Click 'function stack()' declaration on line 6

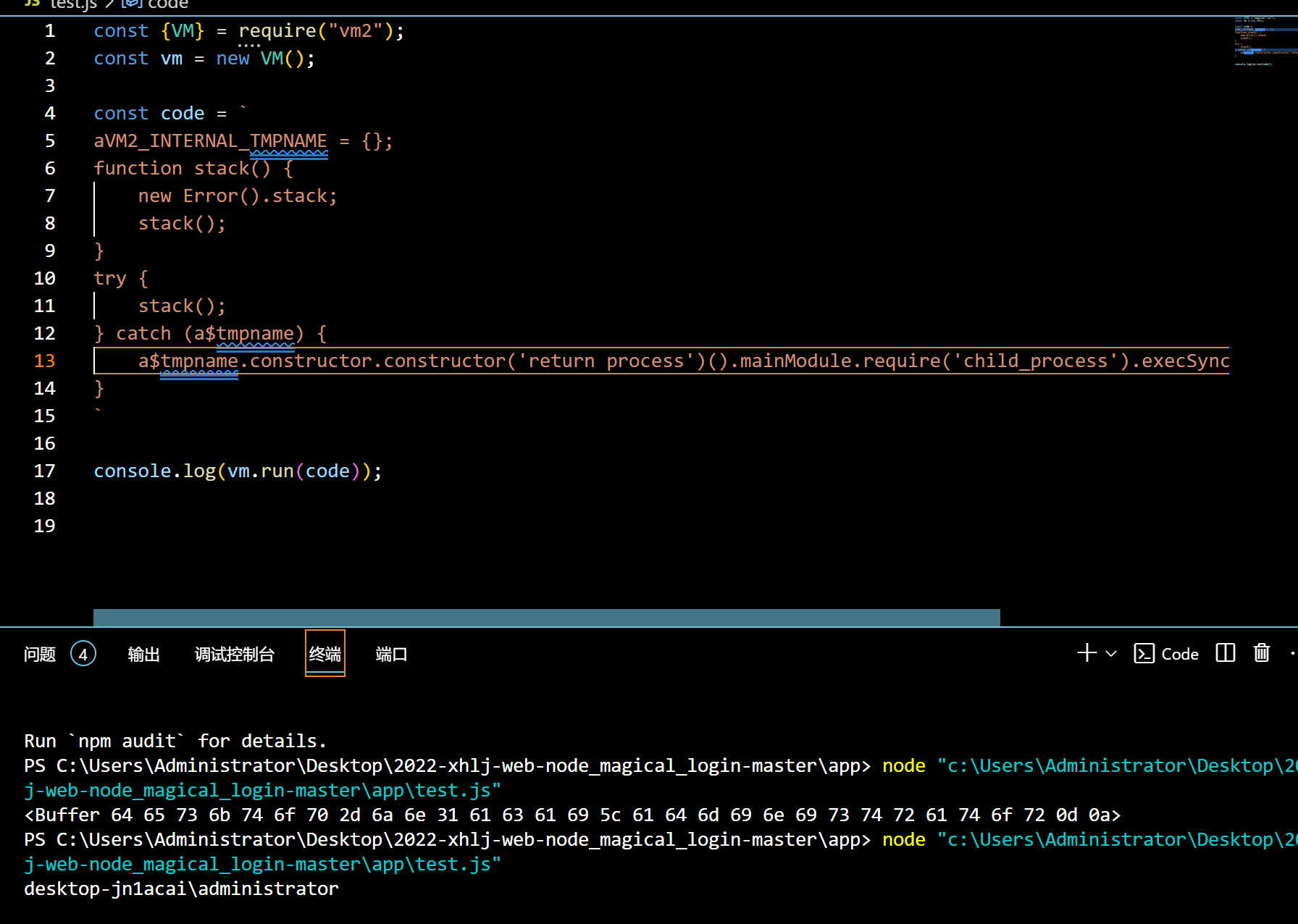(183, 169)
